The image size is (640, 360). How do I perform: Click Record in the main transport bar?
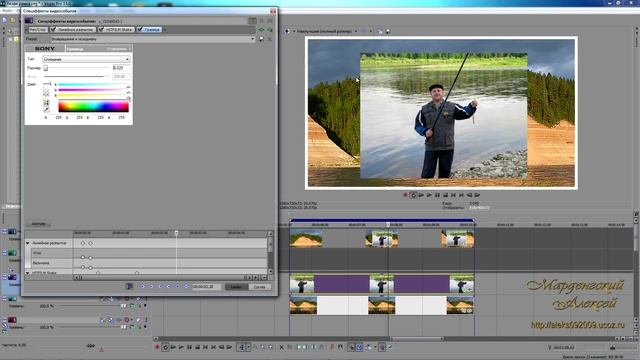click(x=157, y=347)
